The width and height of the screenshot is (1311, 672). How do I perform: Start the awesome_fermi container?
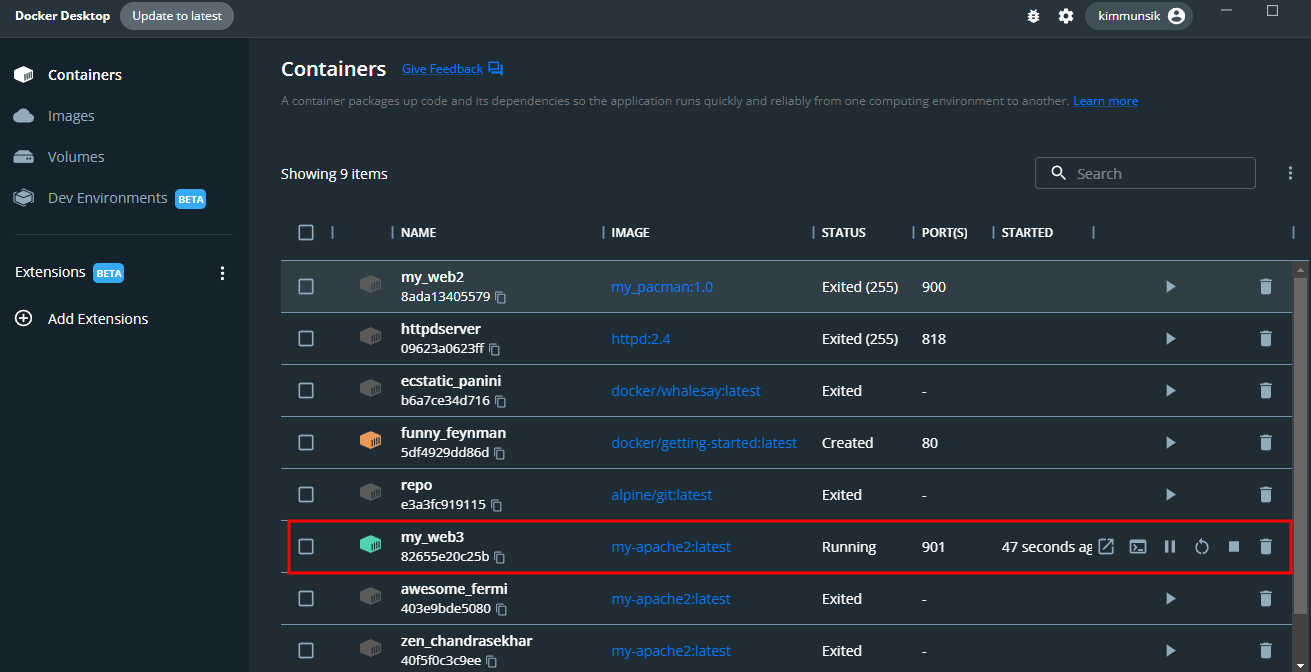1170,599
